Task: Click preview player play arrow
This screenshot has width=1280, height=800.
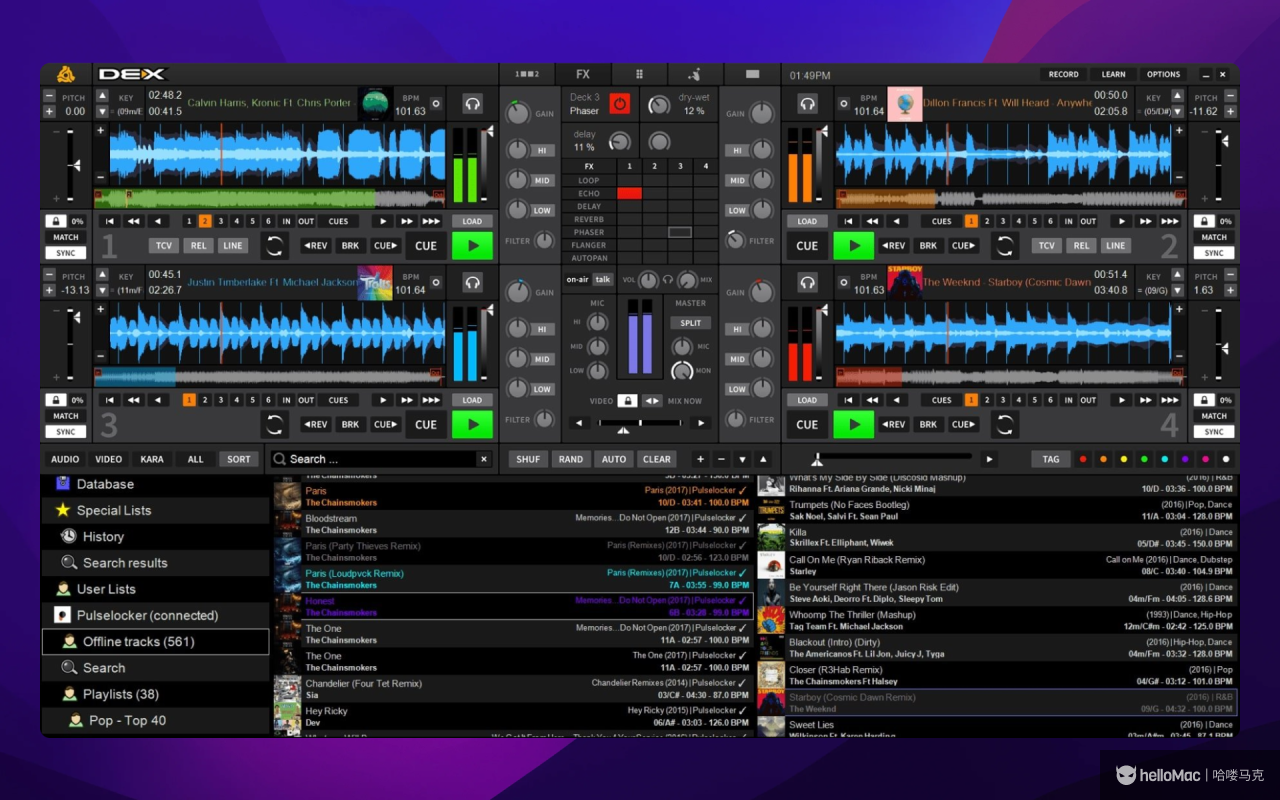Action: [x=990, y=459]
